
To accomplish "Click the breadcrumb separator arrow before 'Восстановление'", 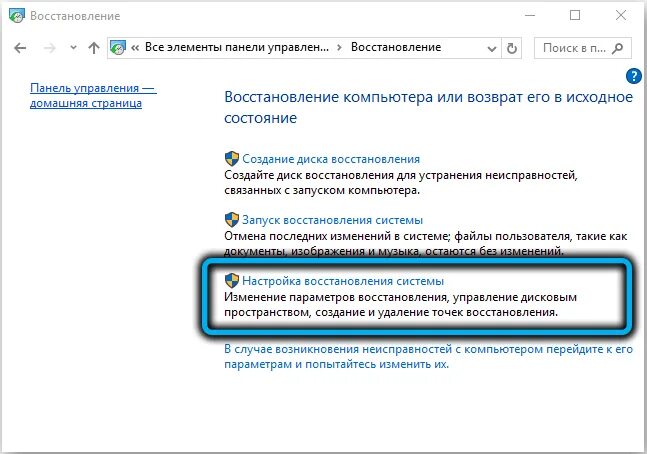I will click(x=339, y=48).
